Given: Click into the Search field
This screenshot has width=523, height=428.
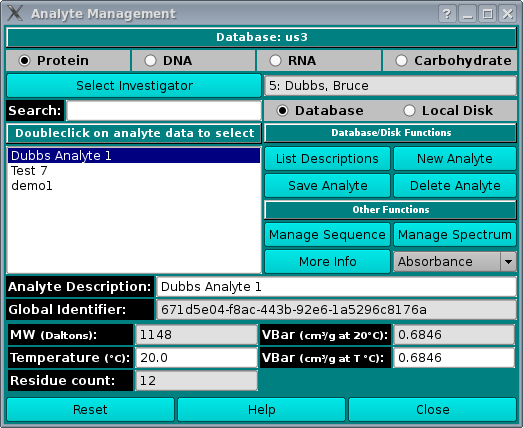Looking at the screenshot, I should [x=164, y=110].
